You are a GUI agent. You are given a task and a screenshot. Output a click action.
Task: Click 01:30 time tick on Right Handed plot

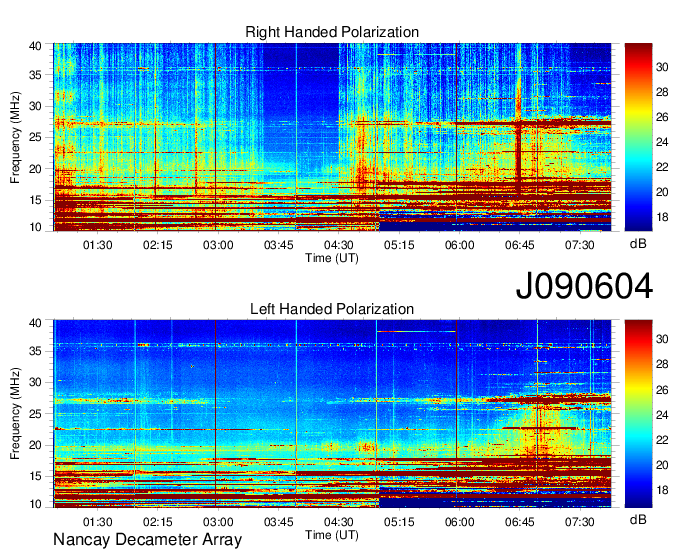98,245
